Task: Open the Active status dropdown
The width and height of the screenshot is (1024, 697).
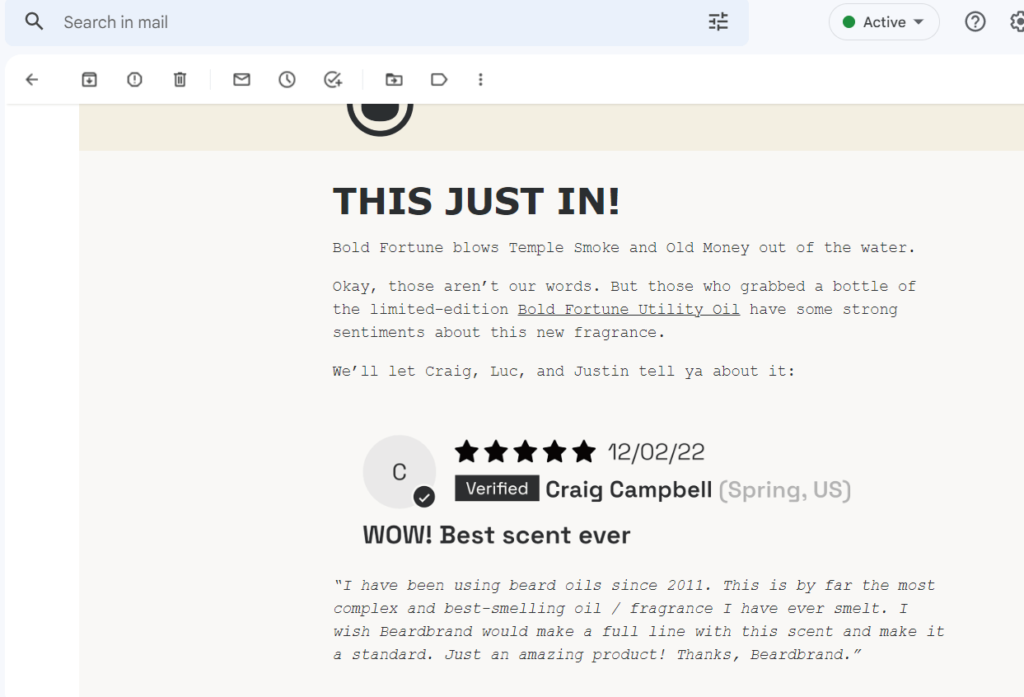Action: [x=884, y=22]
